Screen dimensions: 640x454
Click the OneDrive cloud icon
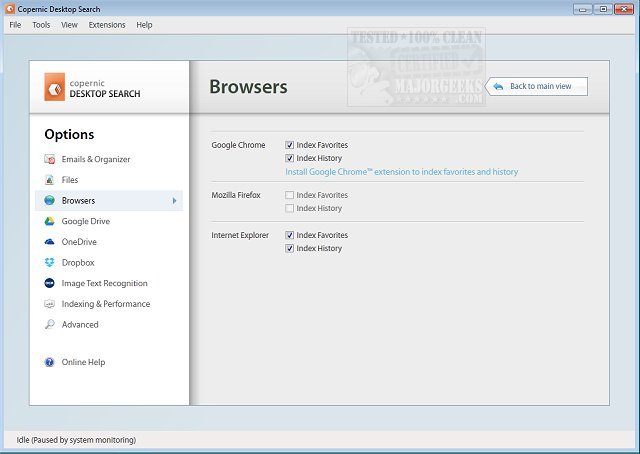click(49, 242)
